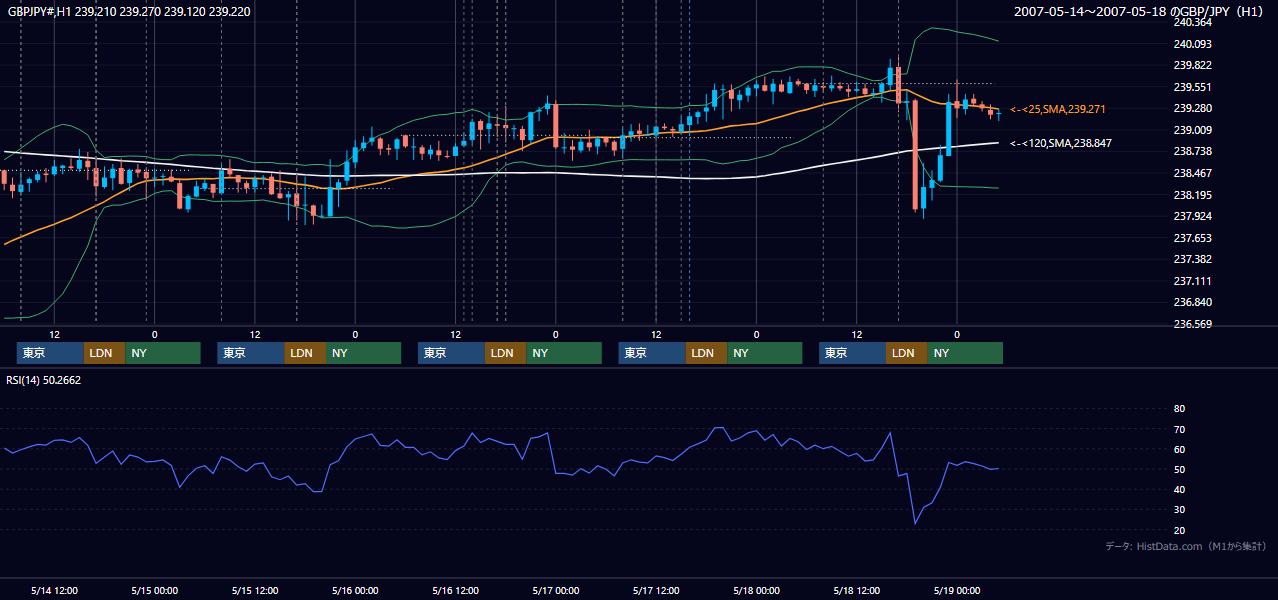This screenshot has width=1278, height=600.
Task: Select the RSI 30 level label
Action: coord(1179,510)
